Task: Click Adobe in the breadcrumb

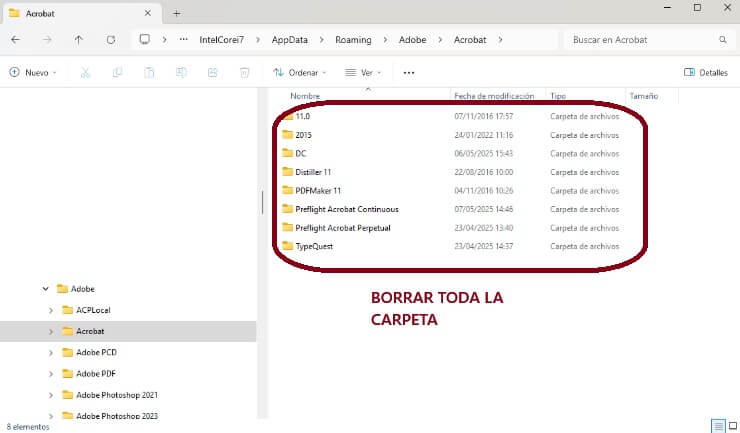Action: click(x=412, y=40)
